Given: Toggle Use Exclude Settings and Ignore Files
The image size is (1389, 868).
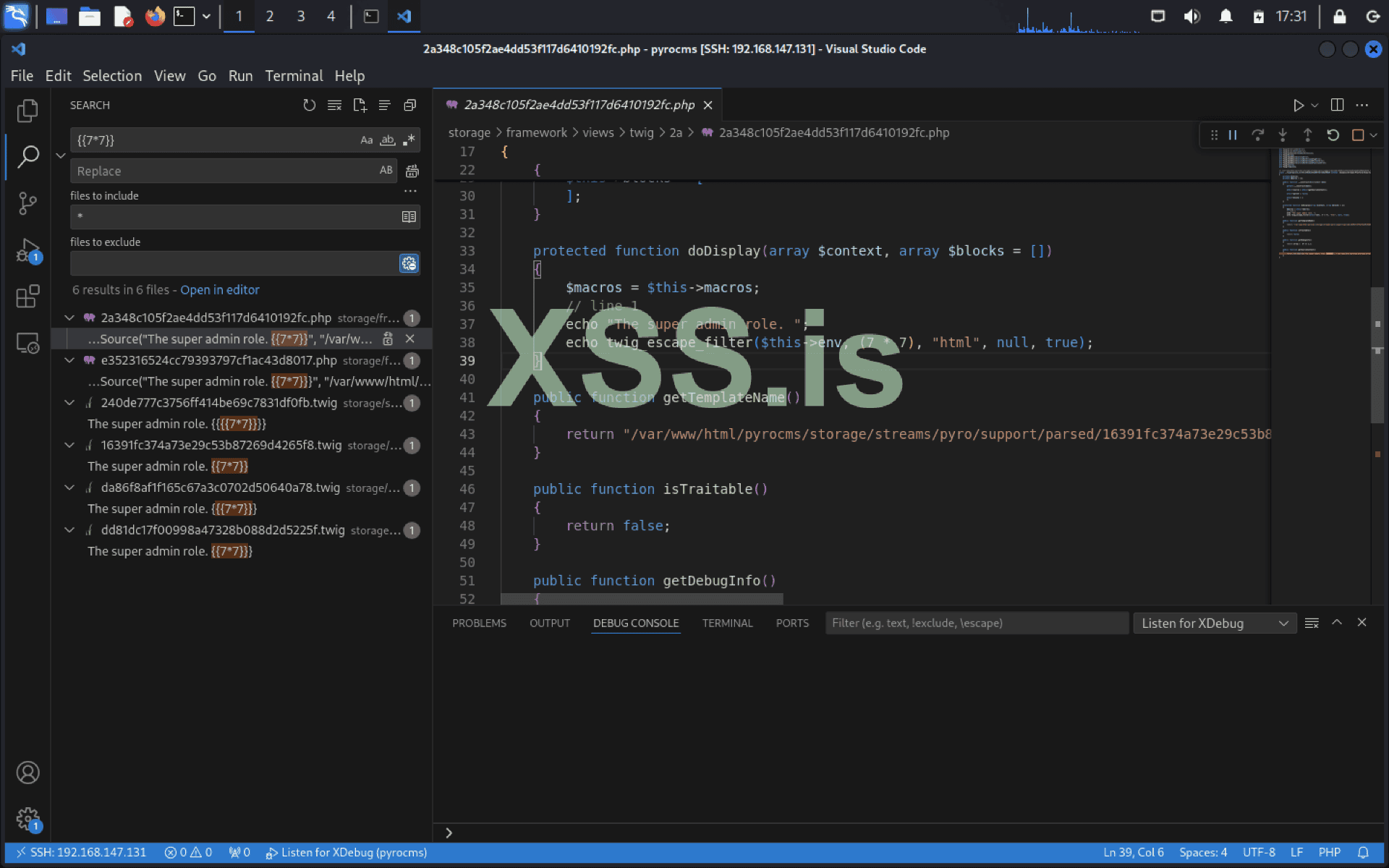Looking at the screenshot, I should (x=409, y=264).
